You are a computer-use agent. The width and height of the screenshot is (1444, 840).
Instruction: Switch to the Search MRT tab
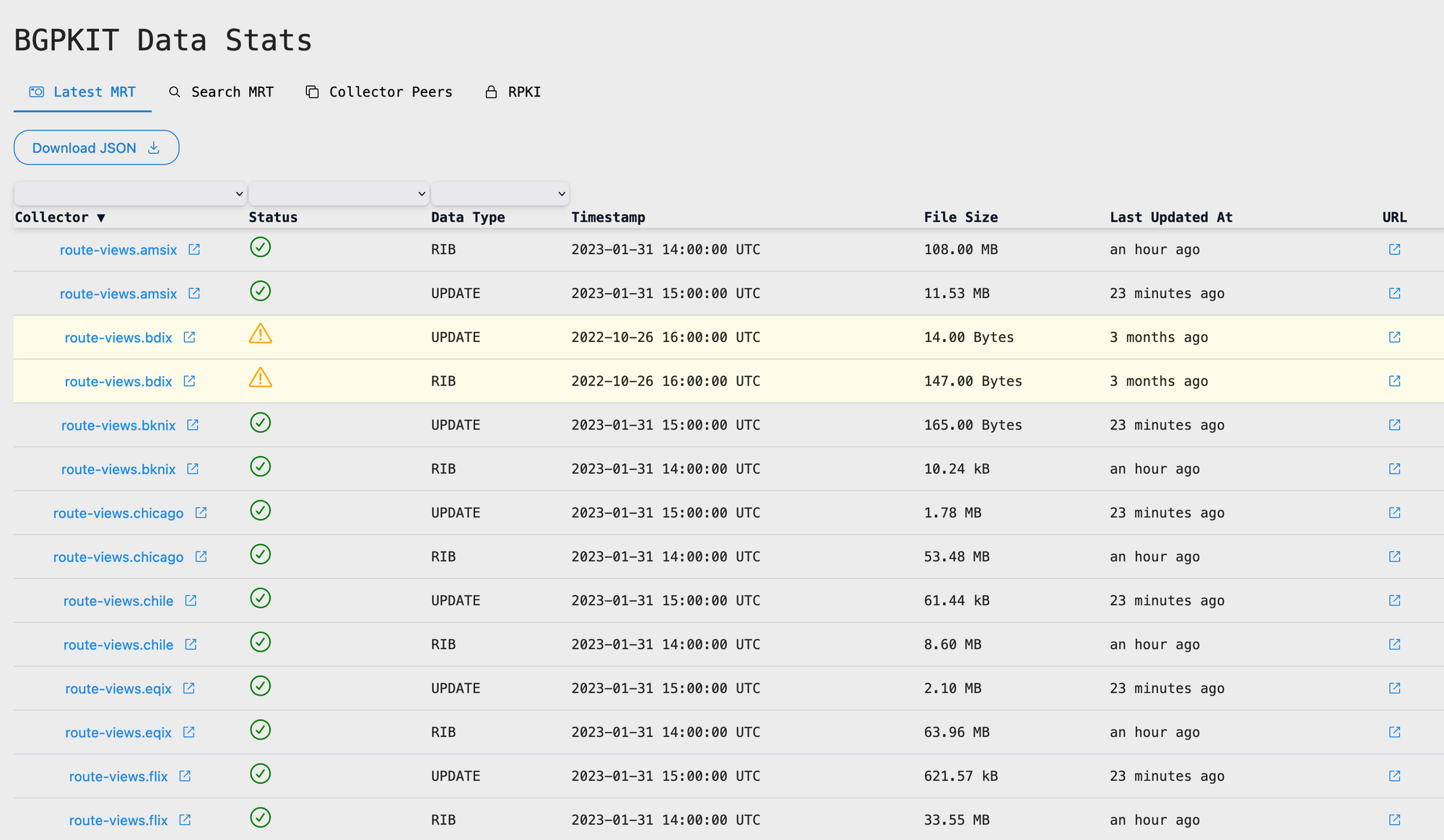tap(221, 92)
